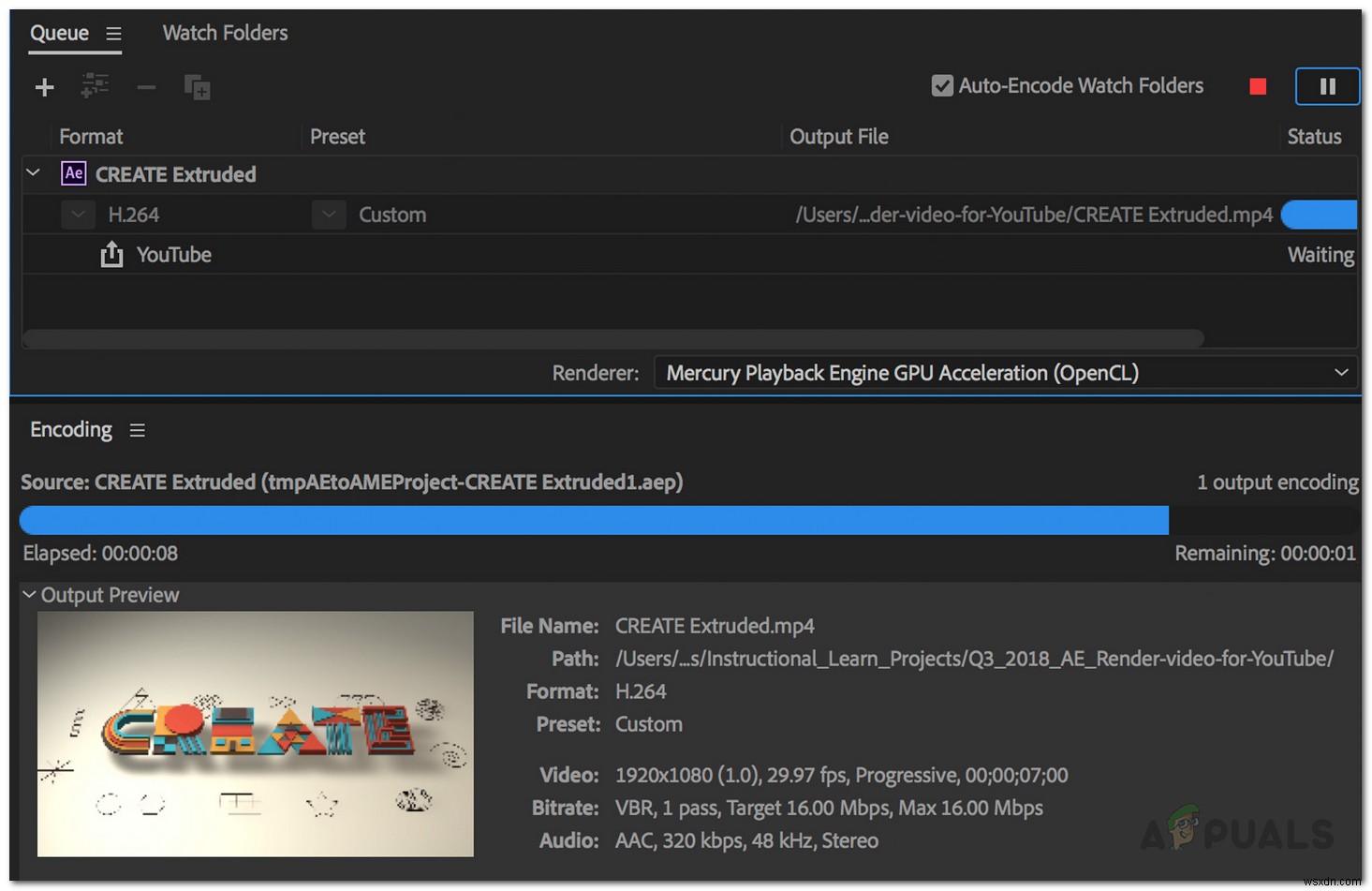Open the add preset settings icon
This screenshot has width=1372, height=891.
[x=95, y=86]
